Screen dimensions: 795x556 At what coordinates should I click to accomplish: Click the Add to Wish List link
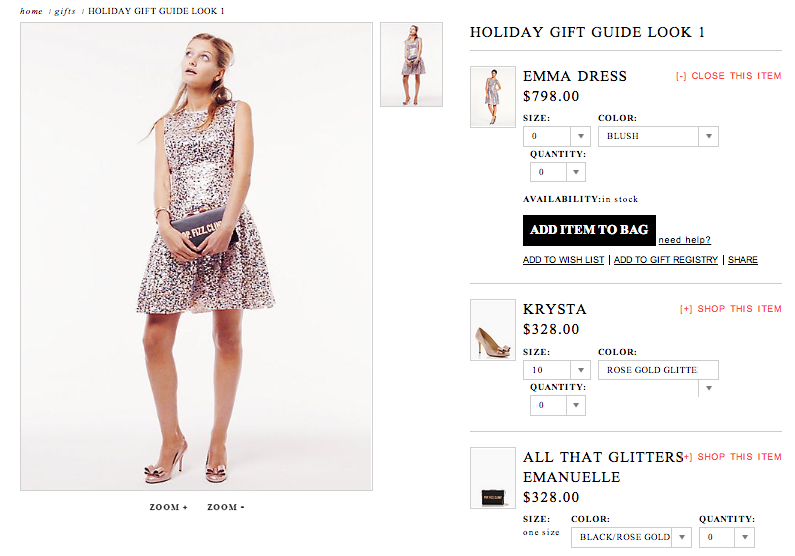coord(563,260)
